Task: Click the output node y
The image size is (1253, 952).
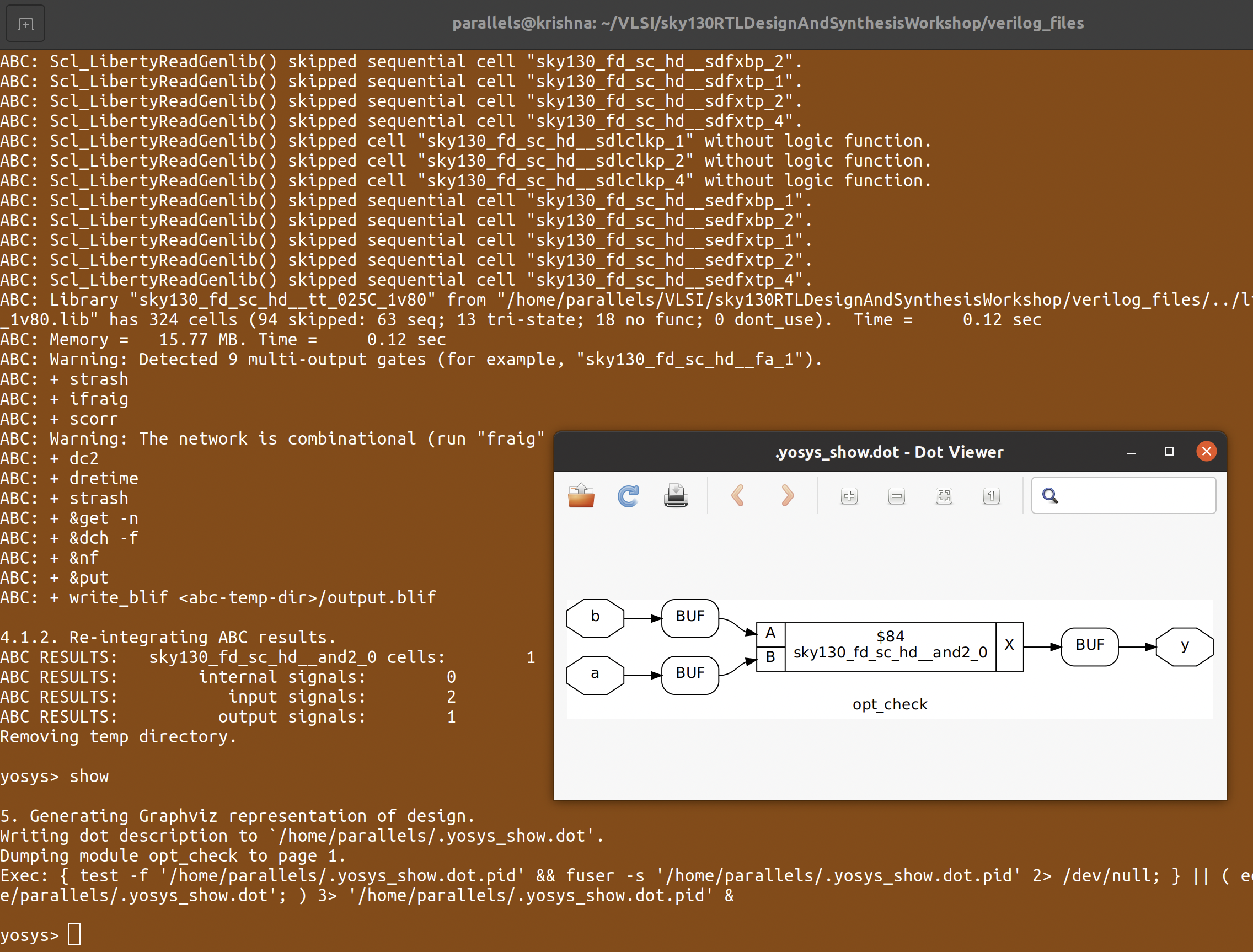Action: 1184,646
